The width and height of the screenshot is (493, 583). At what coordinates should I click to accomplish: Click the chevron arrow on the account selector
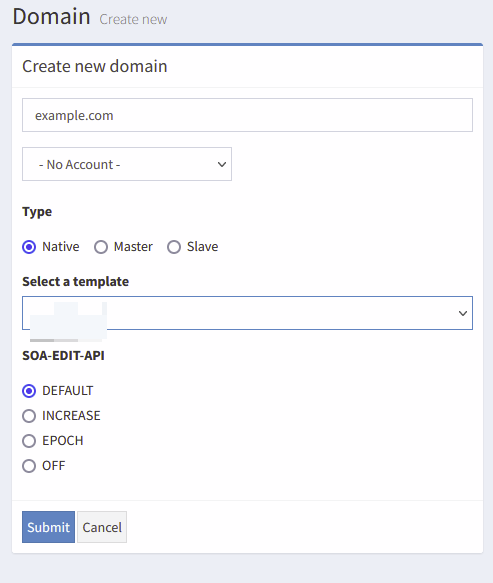222,164
